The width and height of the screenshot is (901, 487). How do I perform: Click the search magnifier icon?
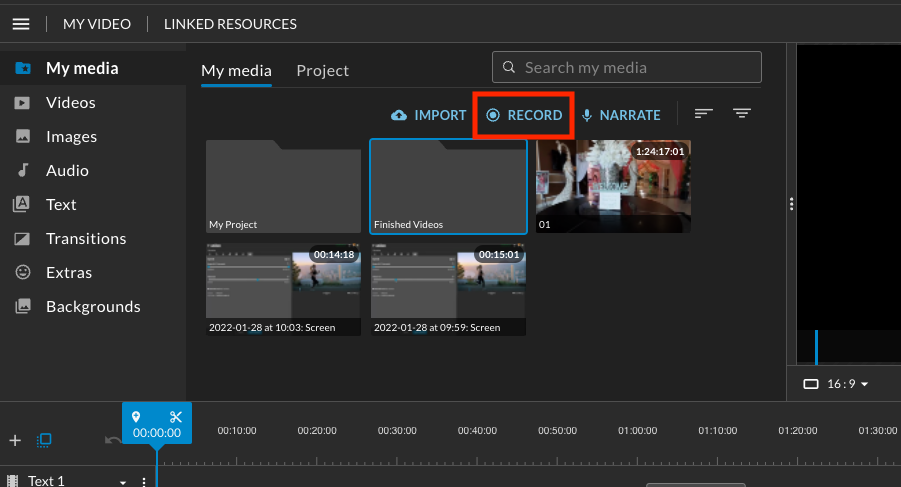point(509,67)
